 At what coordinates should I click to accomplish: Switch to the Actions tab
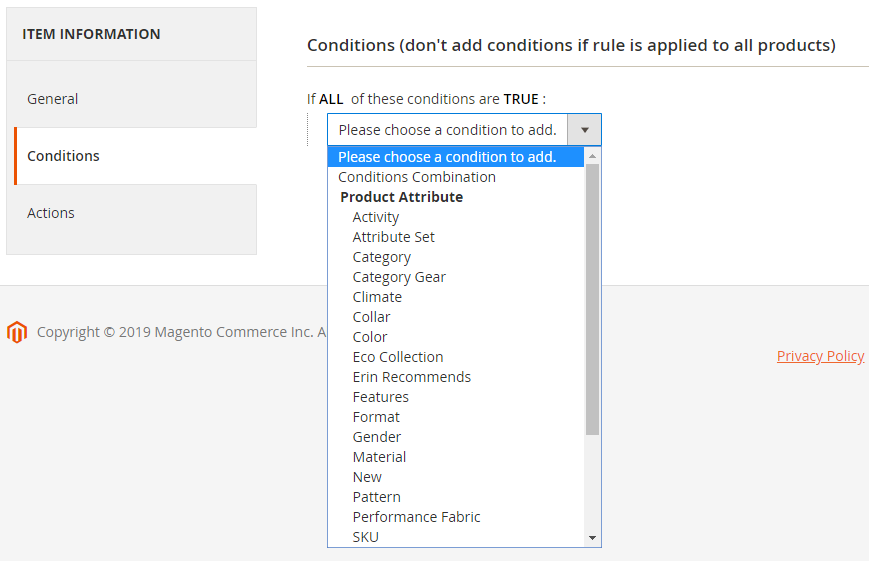[x=51, y=213]
